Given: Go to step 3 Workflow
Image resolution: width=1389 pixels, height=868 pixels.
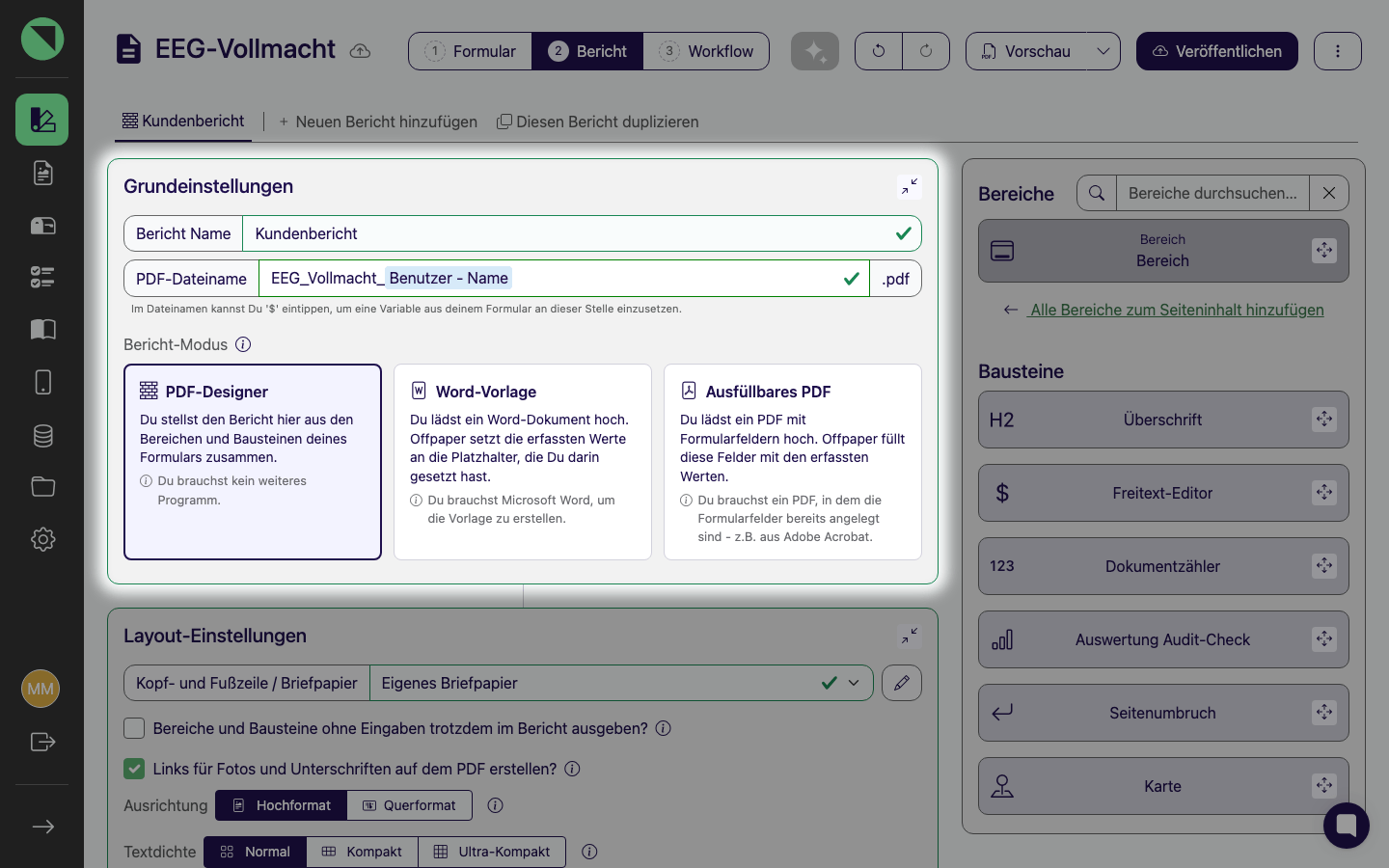Looking at the screenshot, I should pyautogui.click(x=706, y=51).
